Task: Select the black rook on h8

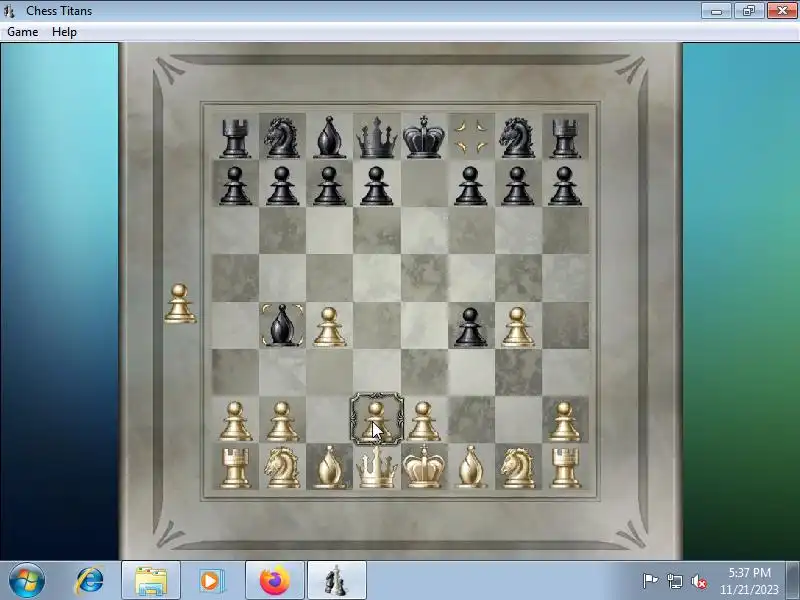Action: point(565,137)
